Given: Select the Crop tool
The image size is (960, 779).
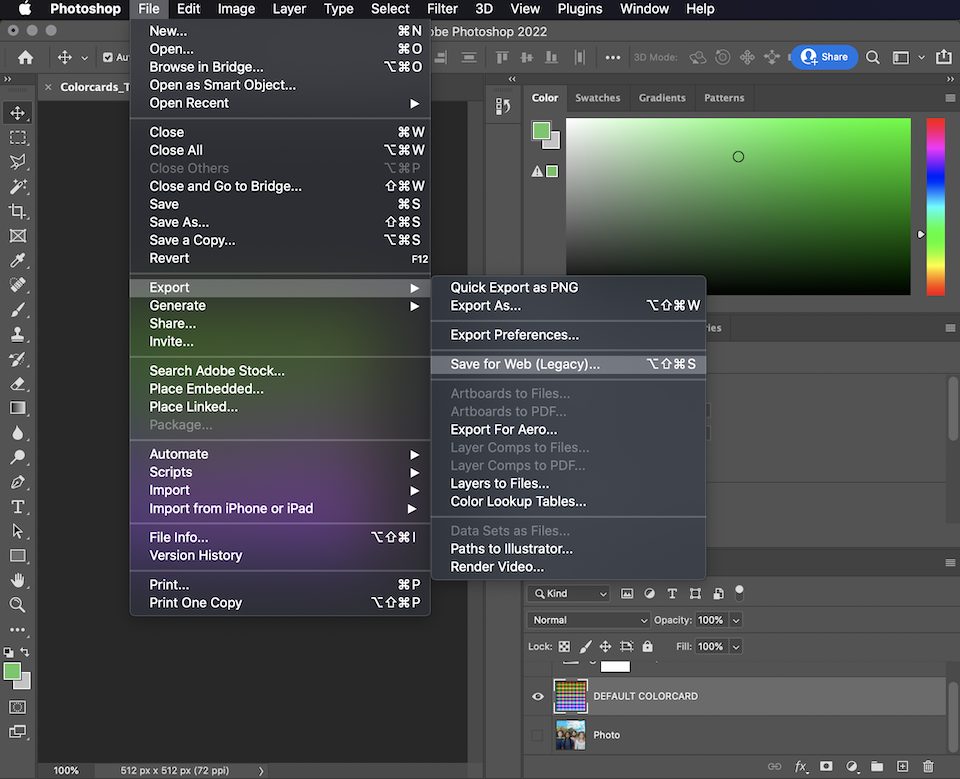Looking at the screenshot, I should (17, 211).
